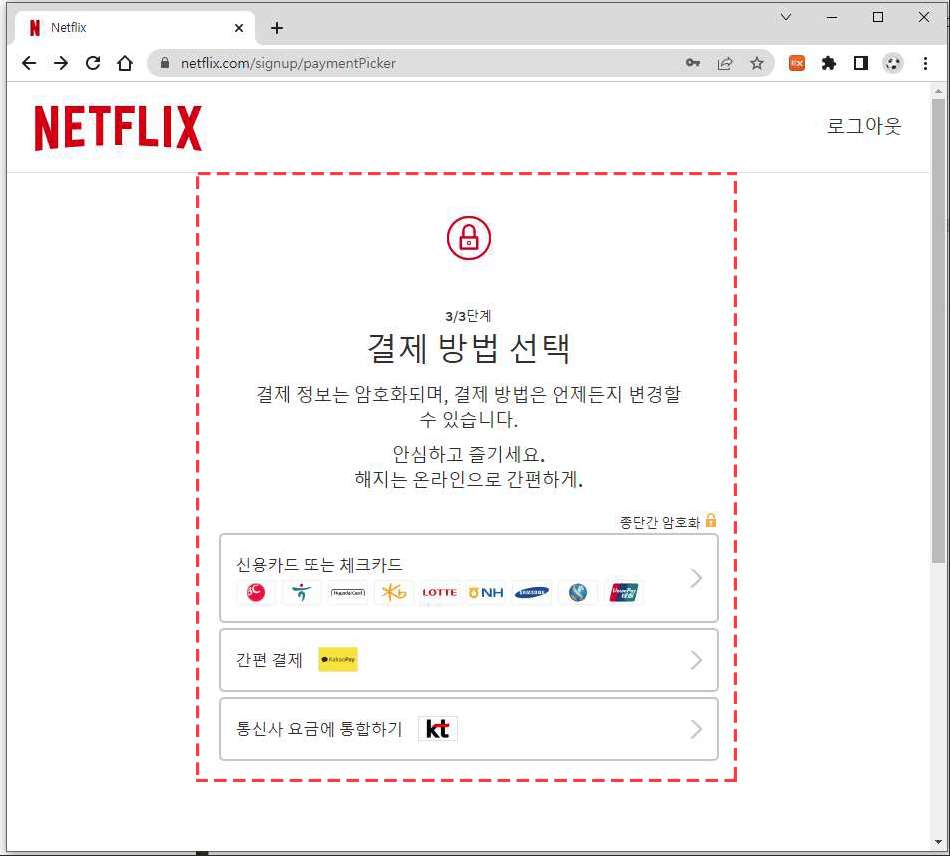Click the KakaoPay yellow logo
This screenshot has height=856, width=950.
[338, 659]
